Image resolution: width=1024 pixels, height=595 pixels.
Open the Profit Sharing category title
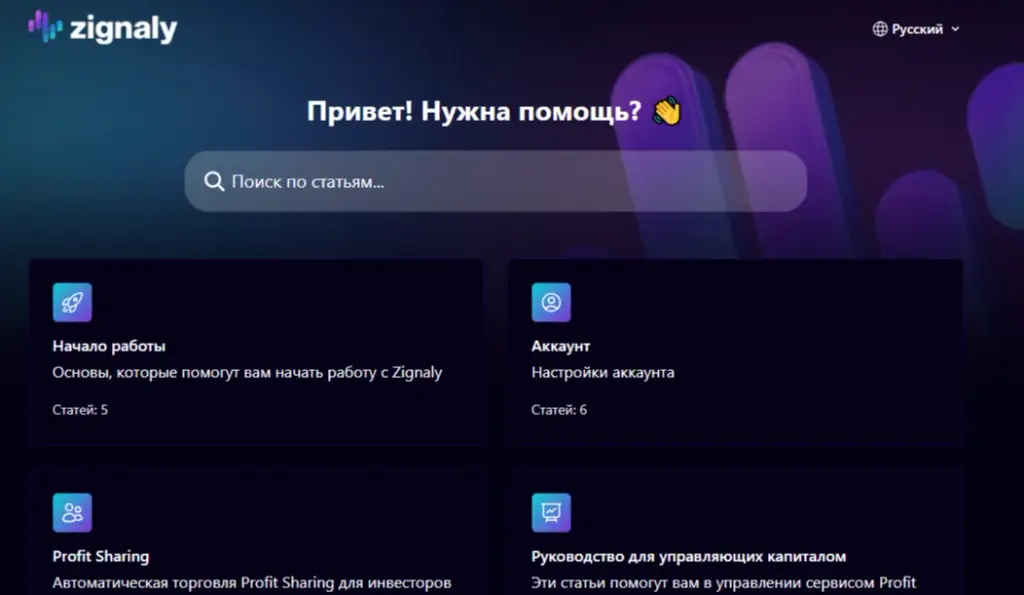click(101, 556)
